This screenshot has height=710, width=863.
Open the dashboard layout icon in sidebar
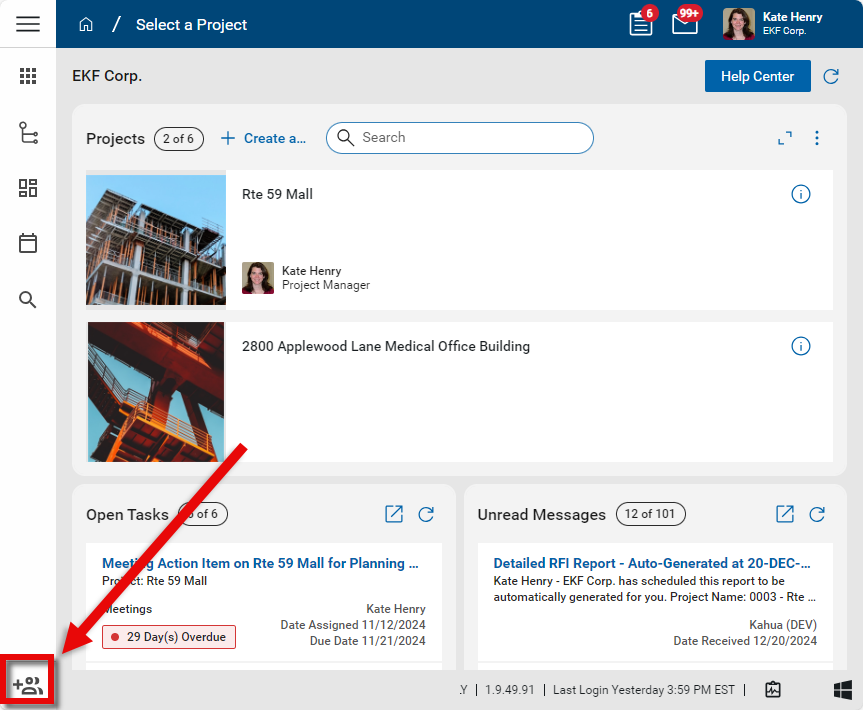click(x=28, y=188)
